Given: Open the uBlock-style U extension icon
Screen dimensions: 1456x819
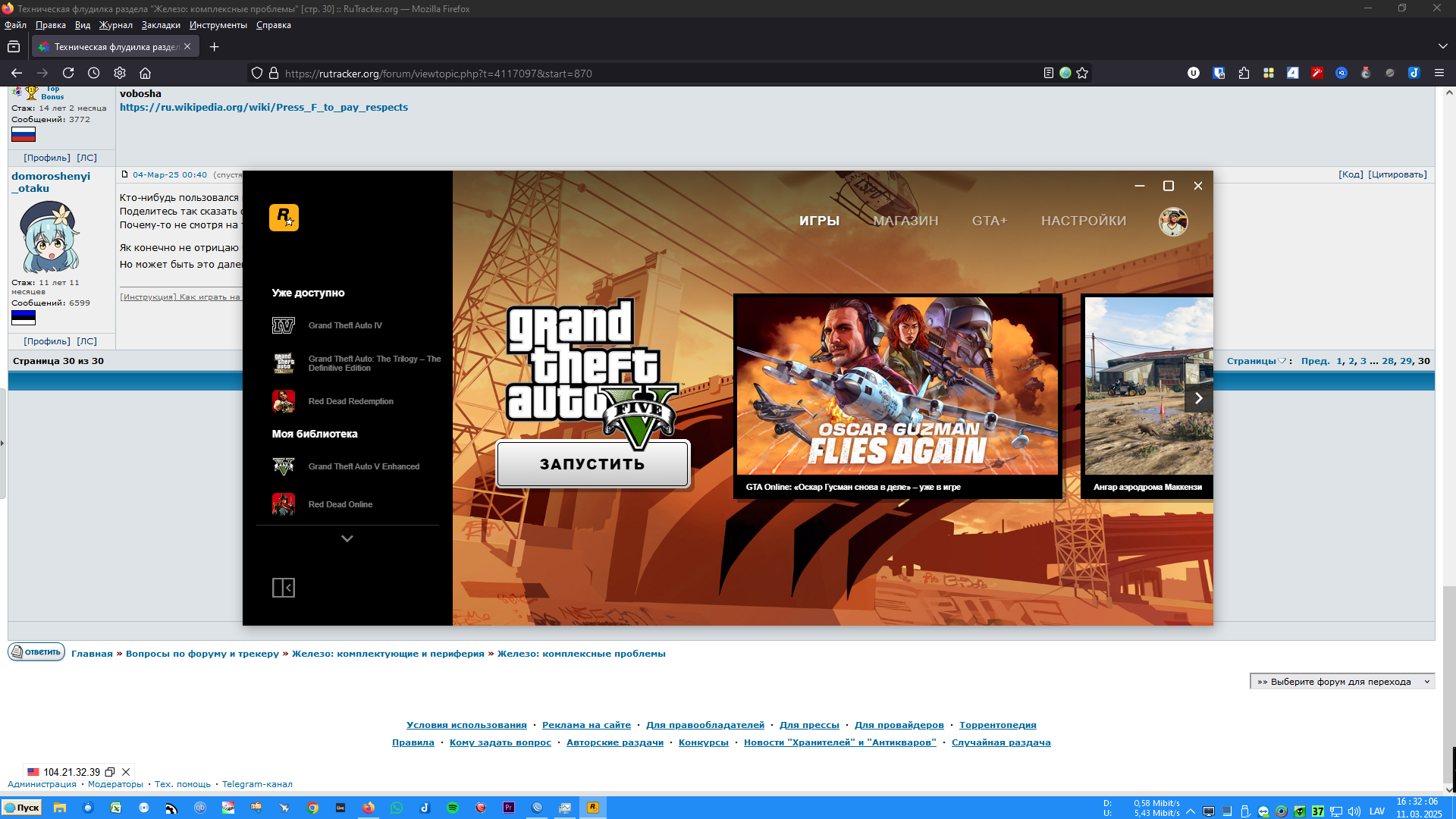Looking at the screenshot, I should point(1194,73).
